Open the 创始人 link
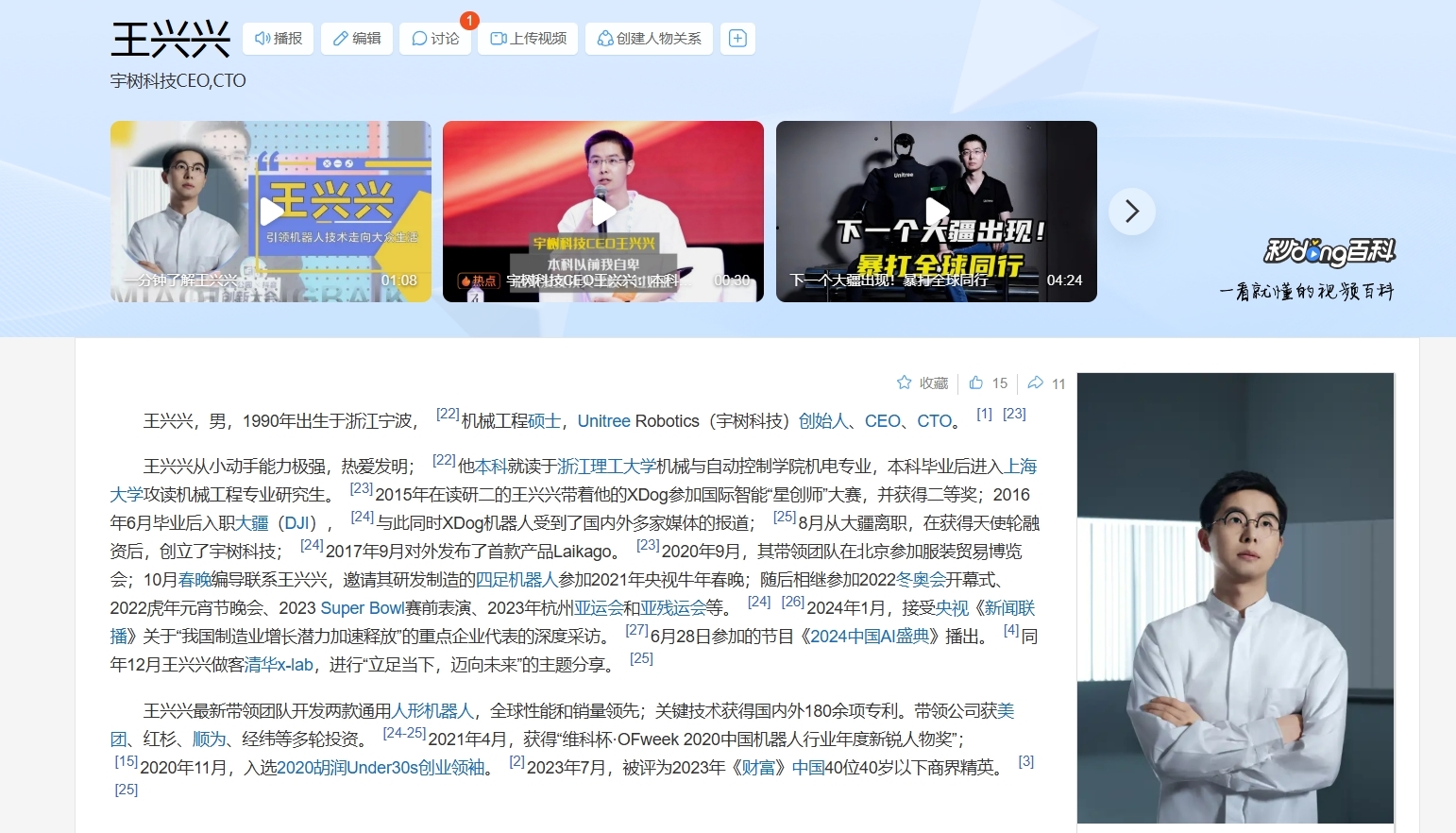This screenshot has height=833, width=1456. click(x=823, y=421)
